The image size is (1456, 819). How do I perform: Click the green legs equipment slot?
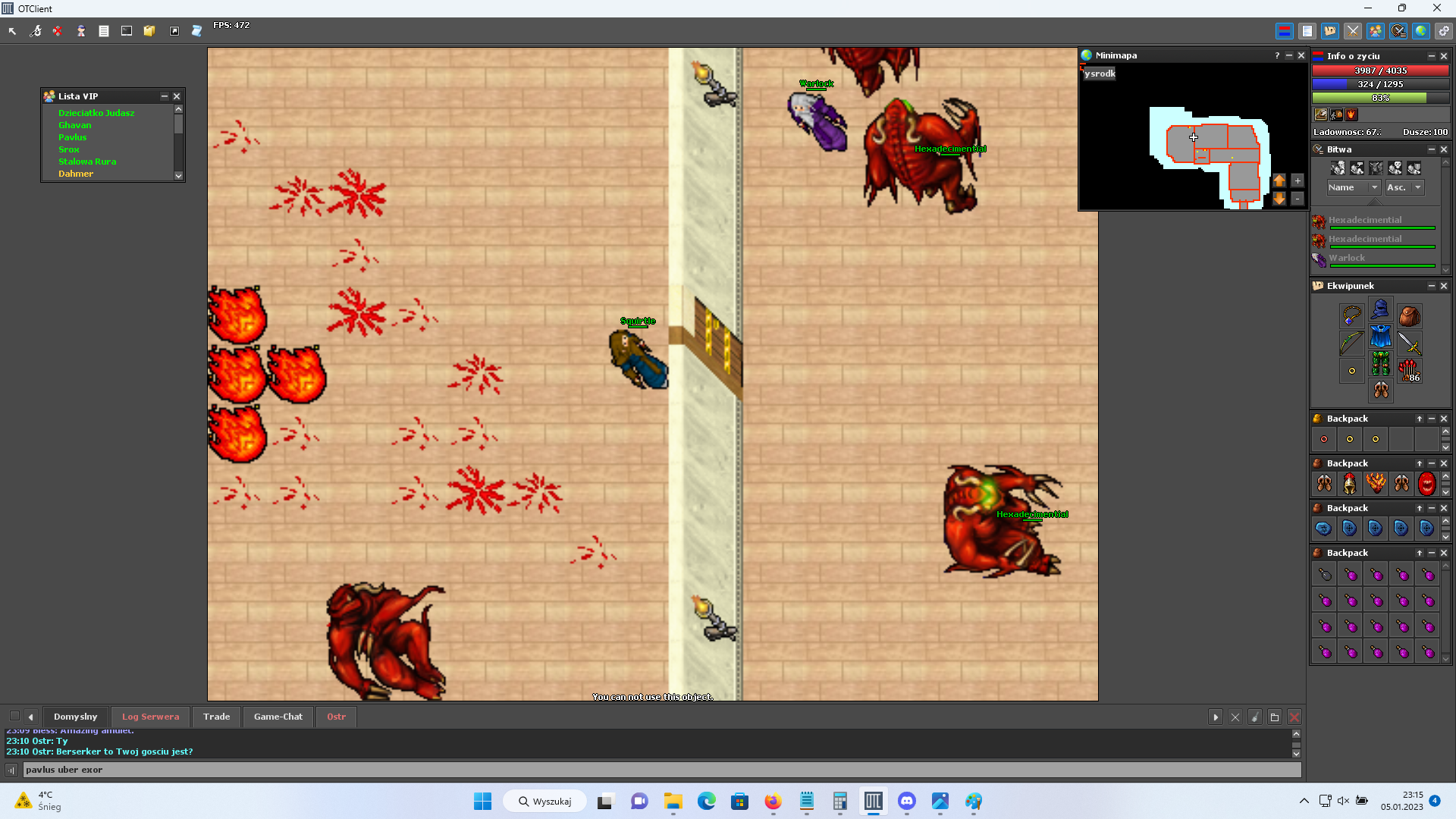(1381, 364)
